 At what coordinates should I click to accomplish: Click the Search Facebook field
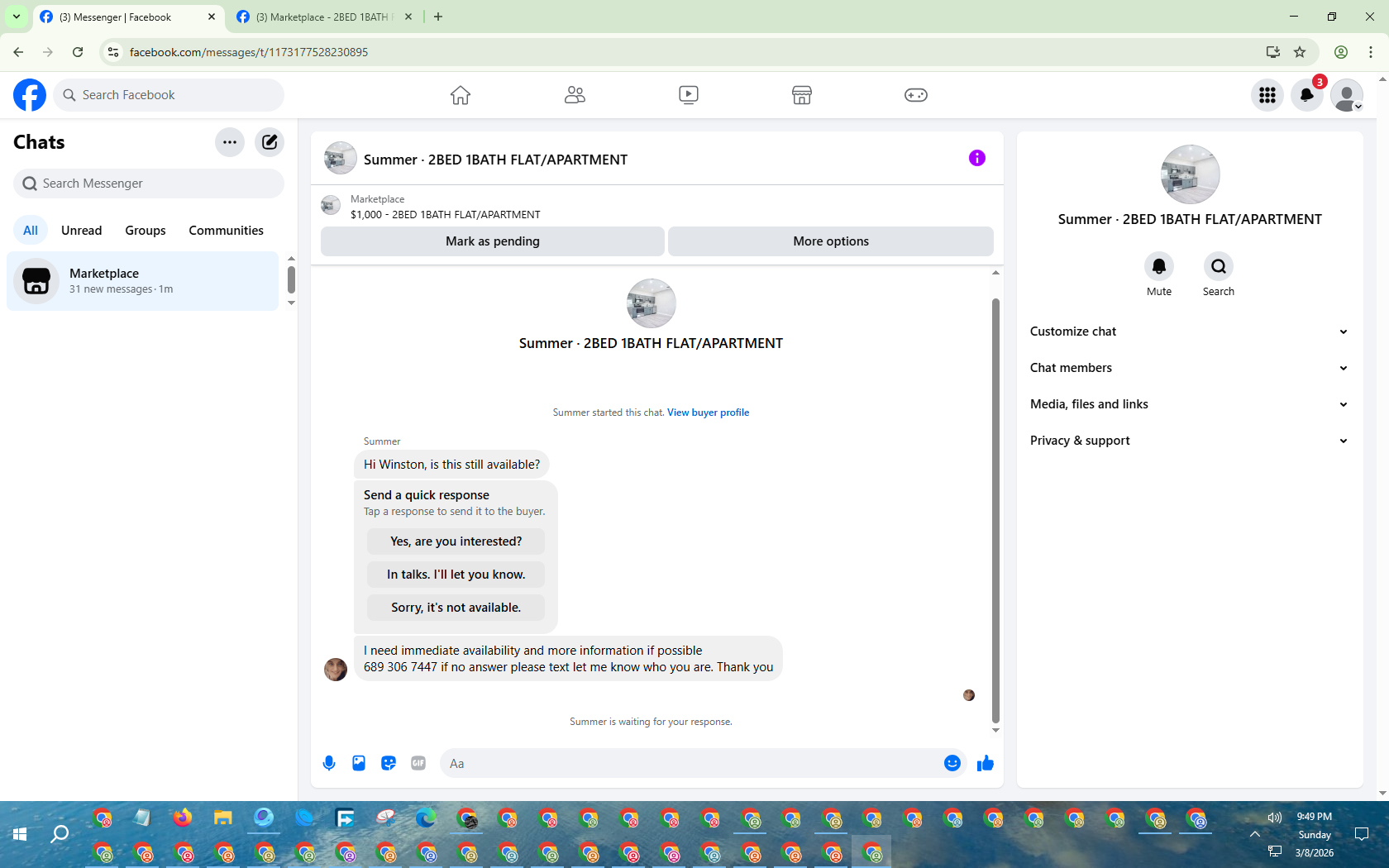click(x=169, y=95)
